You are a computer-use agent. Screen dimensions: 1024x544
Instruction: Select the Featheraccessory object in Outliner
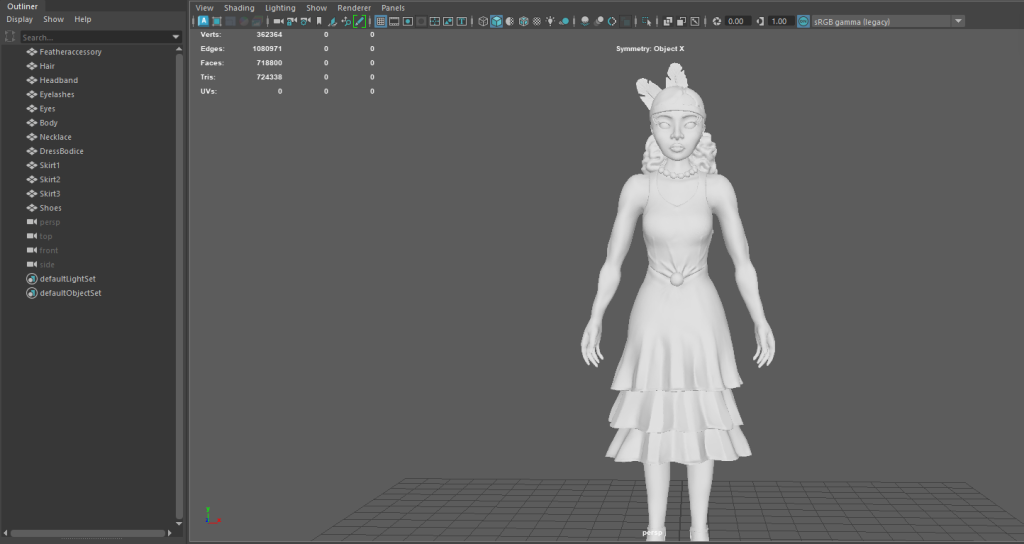[x=70, y=52]
